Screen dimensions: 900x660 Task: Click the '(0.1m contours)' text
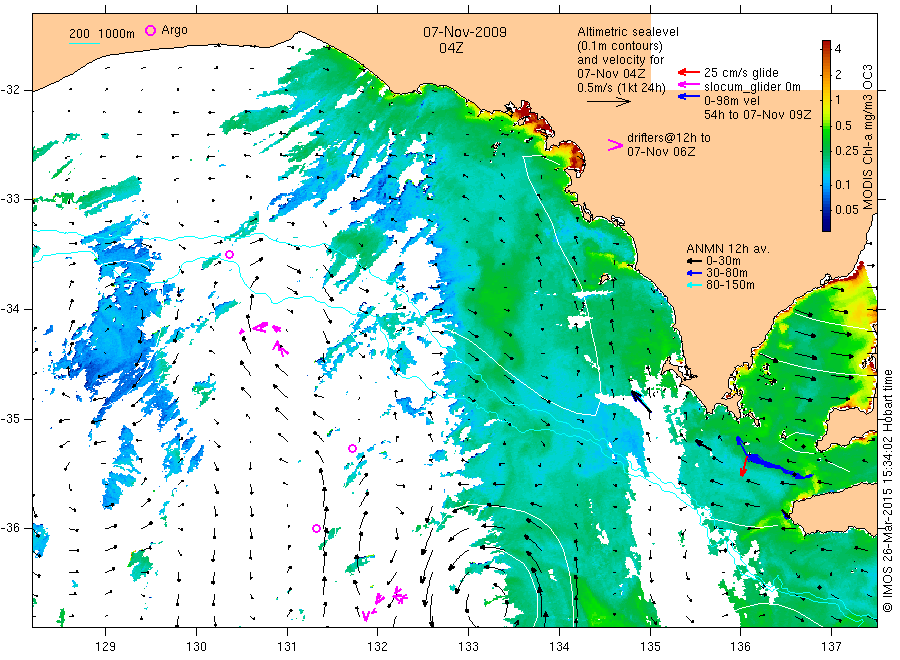620,46
